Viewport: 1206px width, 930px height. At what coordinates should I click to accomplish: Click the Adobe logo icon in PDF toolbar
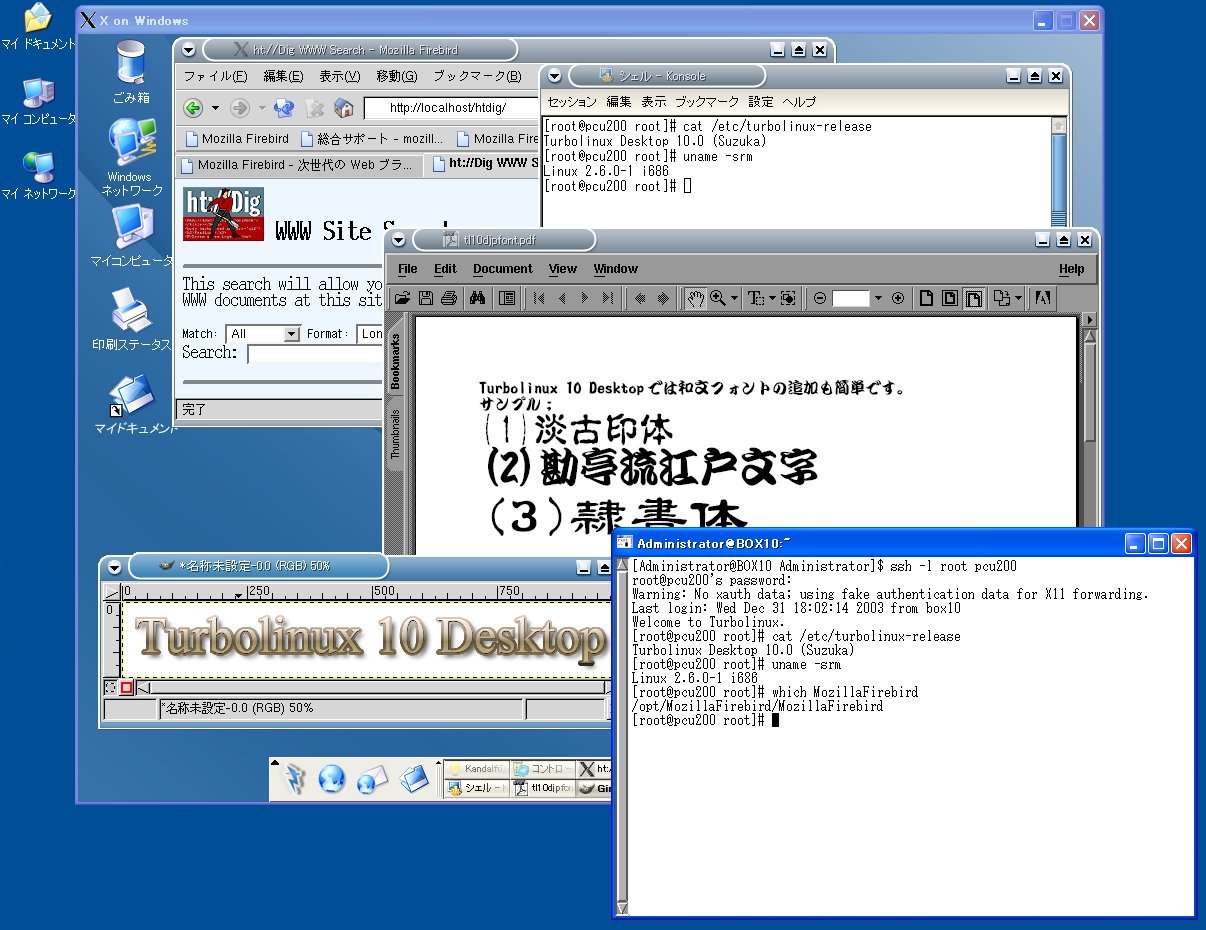1042,298
